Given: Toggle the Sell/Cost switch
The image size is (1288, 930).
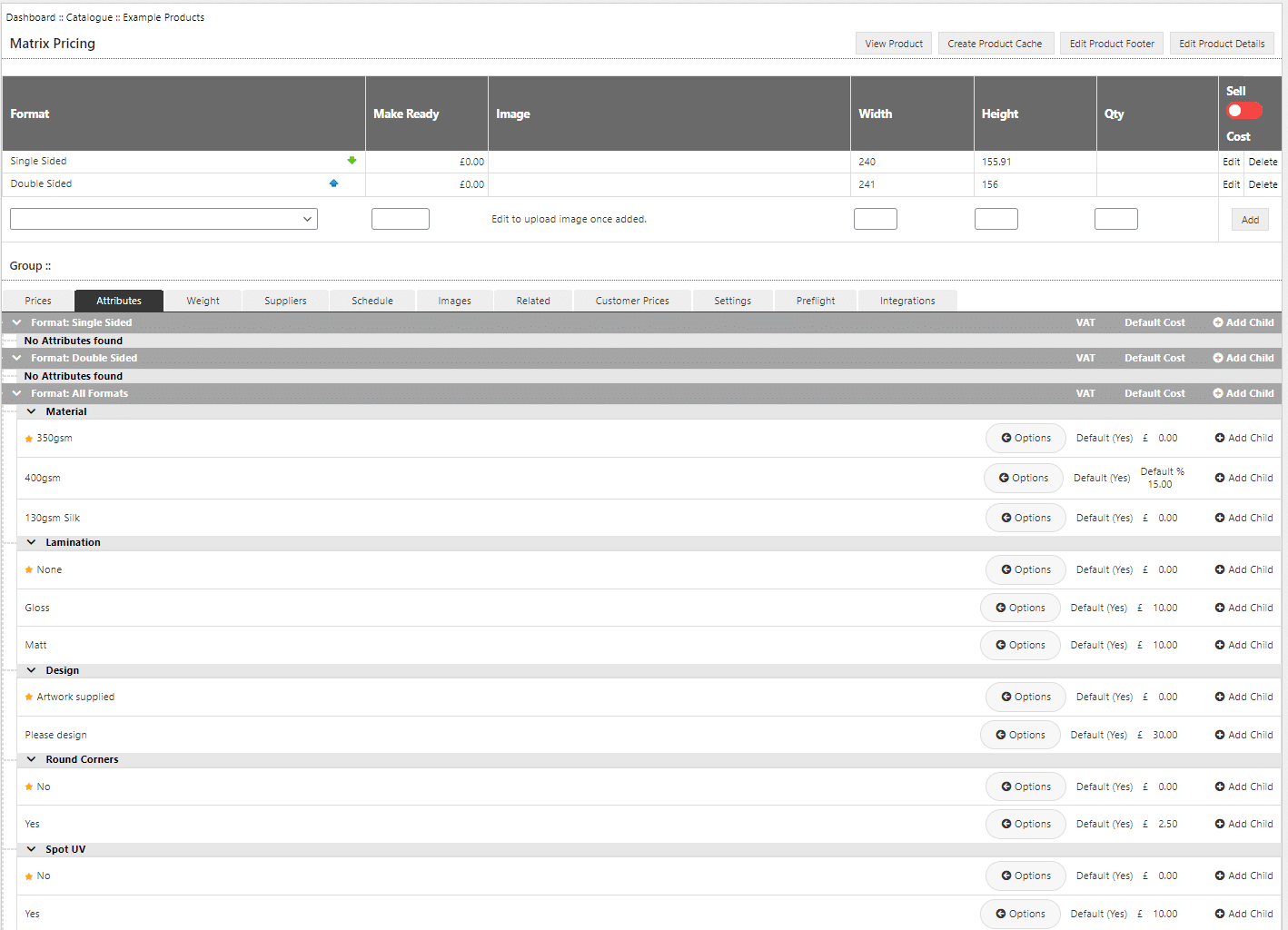Looking at the screenshot, I should (x=1243, y=111).
